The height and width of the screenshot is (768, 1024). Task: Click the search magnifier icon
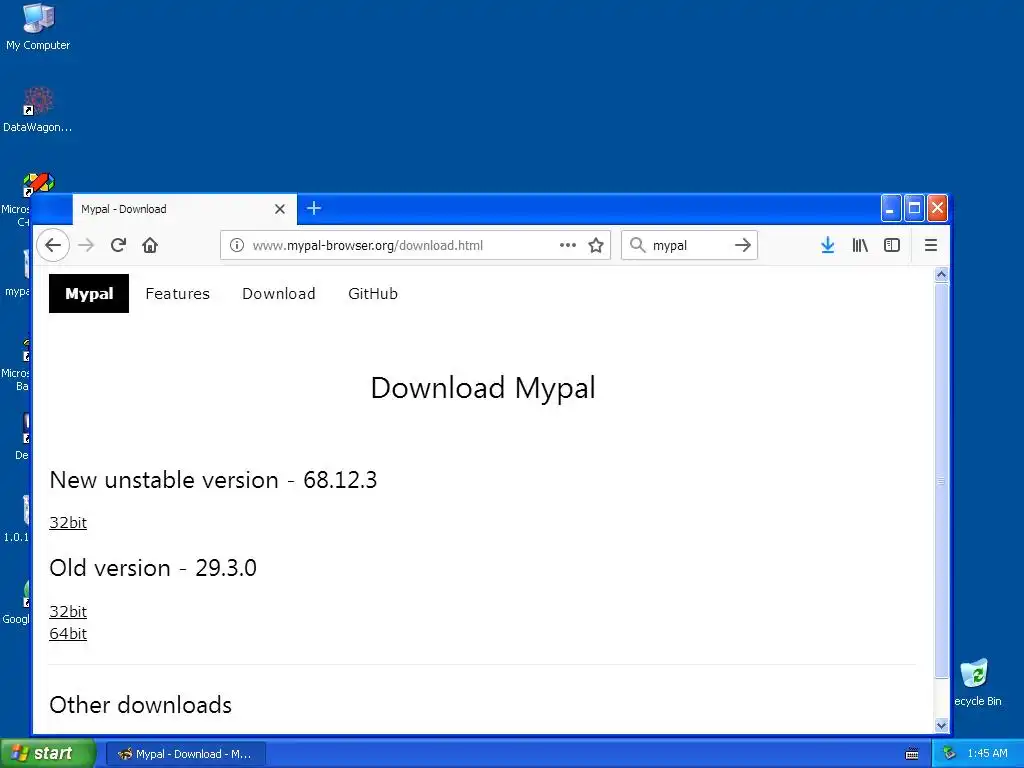click(637, 246)
